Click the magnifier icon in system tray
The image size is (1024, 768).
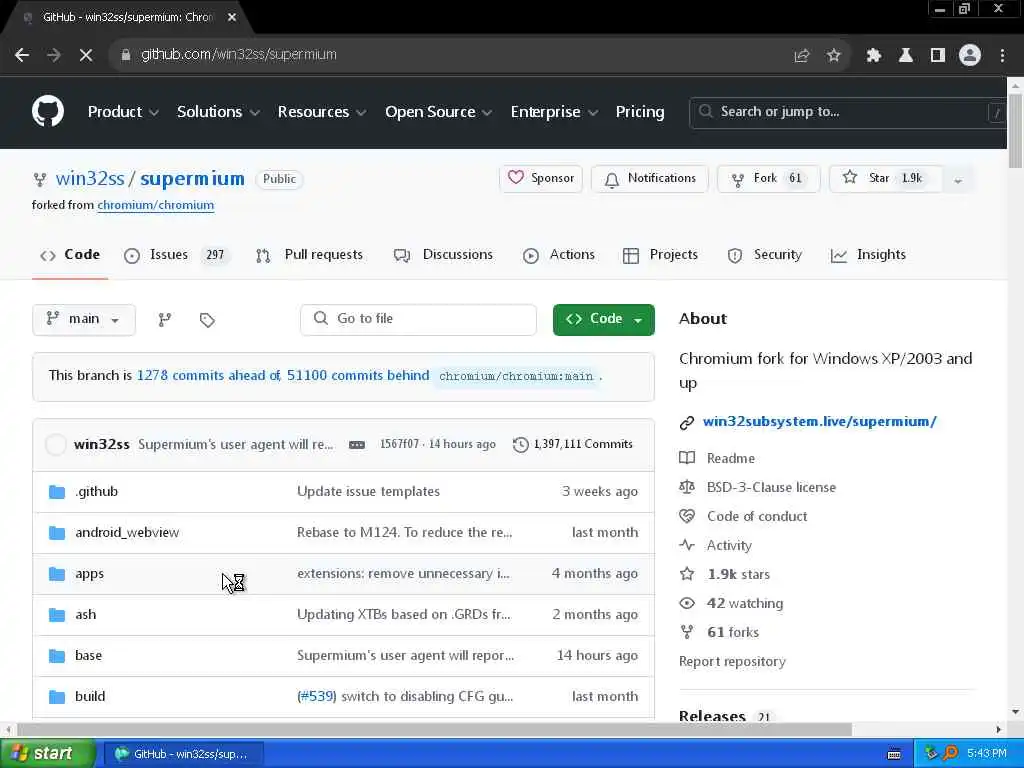click(x=950, y=754)
